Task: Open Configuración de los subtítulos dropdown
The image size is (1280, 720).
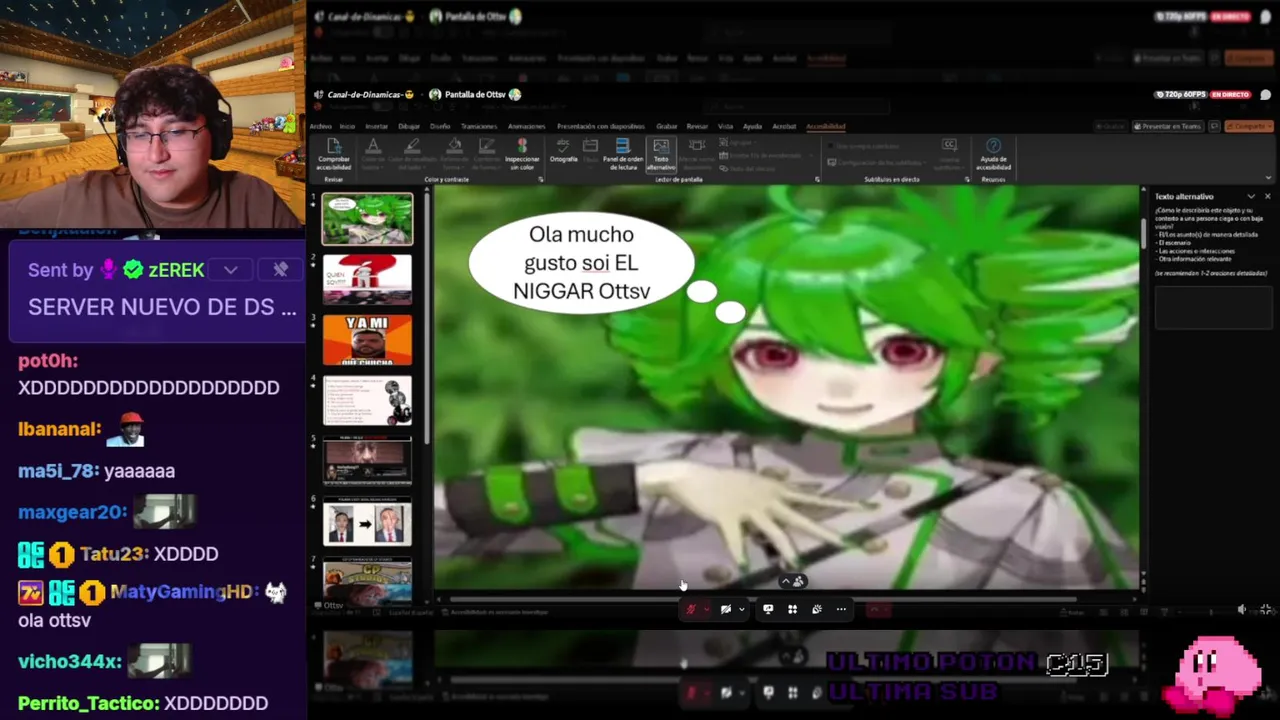Action: coord(878,162)
